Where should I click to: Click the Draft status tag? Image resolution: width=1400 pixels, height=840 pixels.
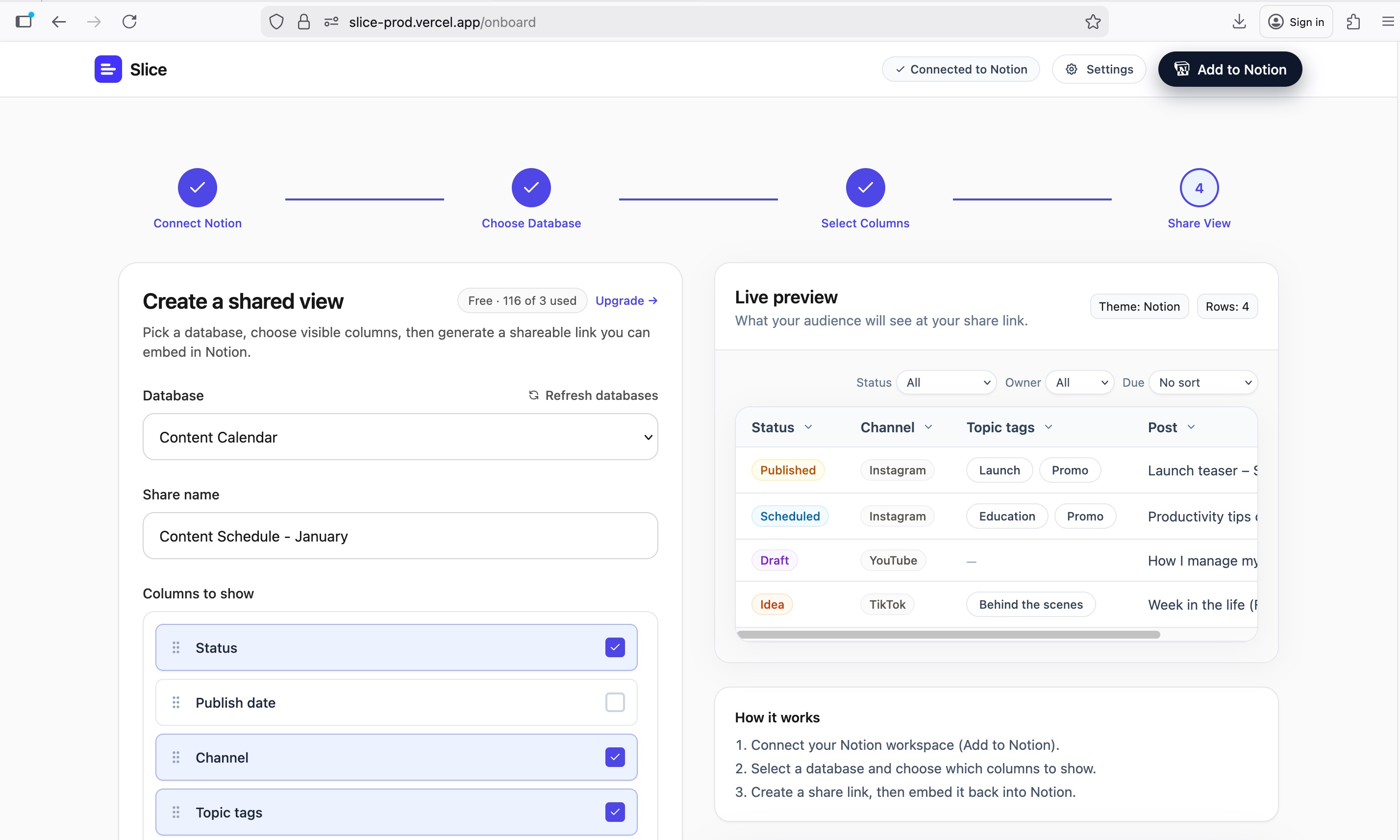774,560
